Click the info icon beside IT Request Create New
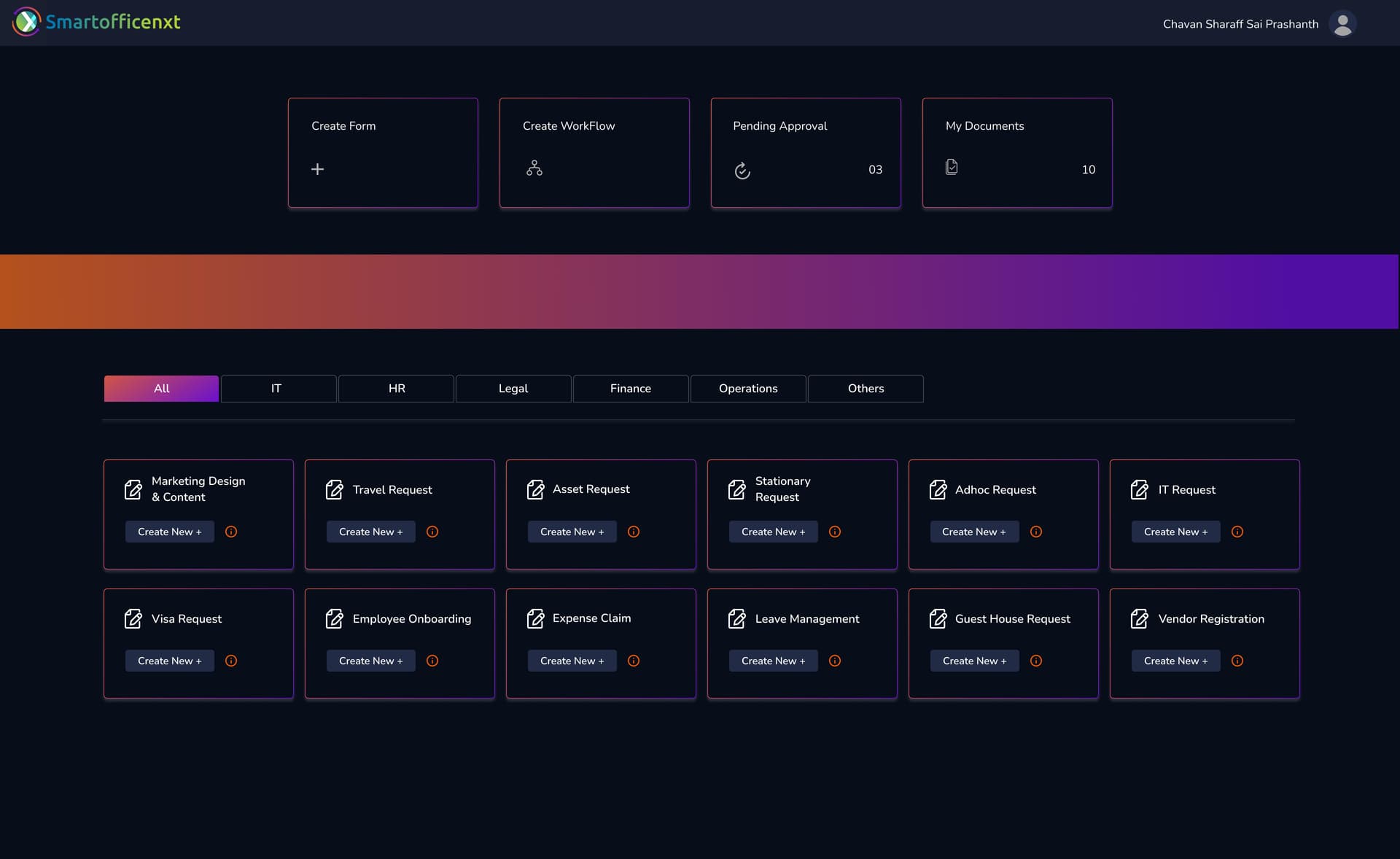Image resolution: width=1400 pixels, height=859 pixels. tap(1237, 532)
